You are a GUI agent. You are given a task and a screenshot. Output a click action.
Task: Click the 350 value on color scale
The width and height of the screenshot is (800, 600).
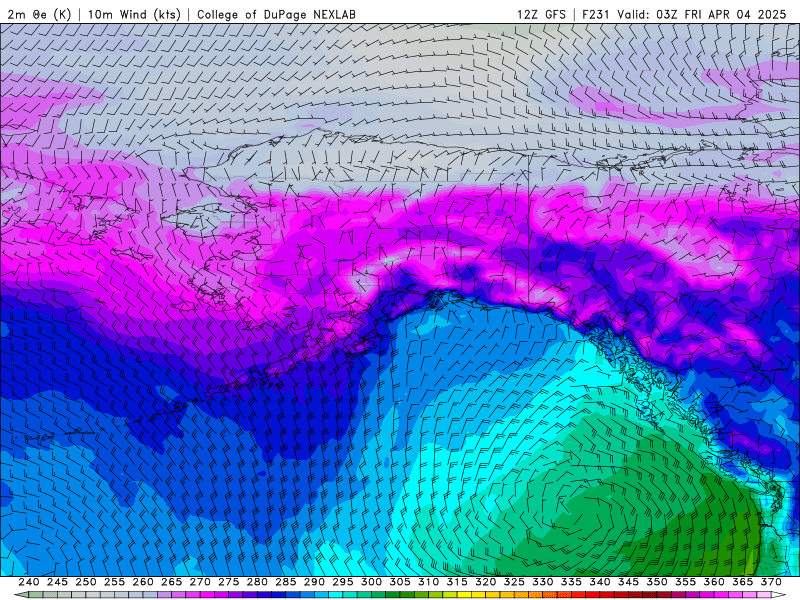(x=657, y=582)
